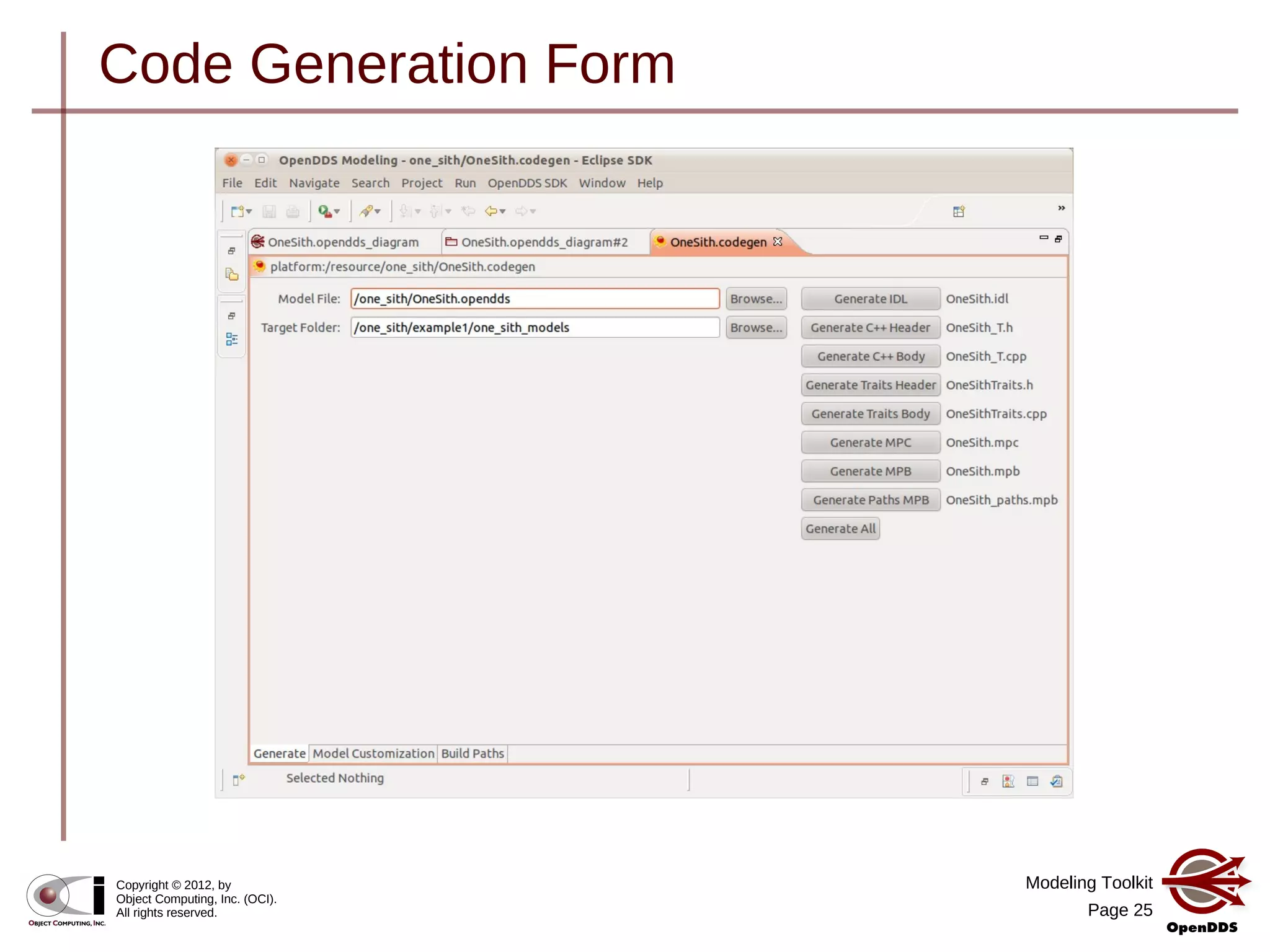Click the Generate Paths MPB button
Image resolution: width=1270 pixels, height=952 pixels.
(871, 500)
